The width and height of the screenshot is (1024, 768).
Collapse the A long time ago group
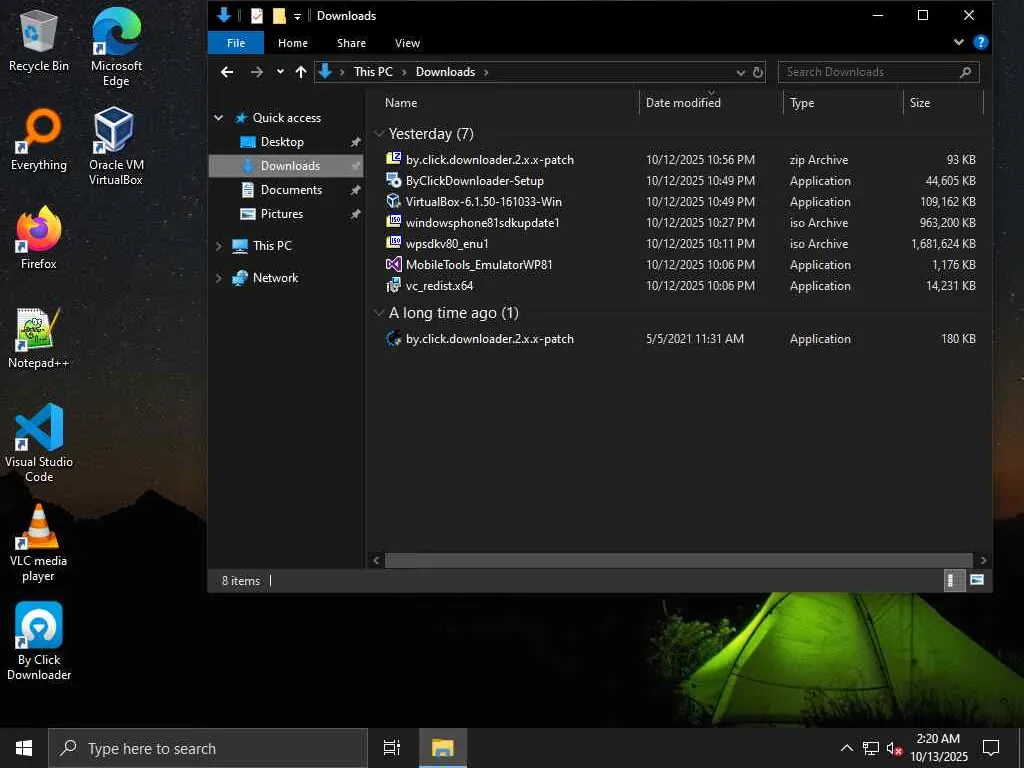[379, 313]
